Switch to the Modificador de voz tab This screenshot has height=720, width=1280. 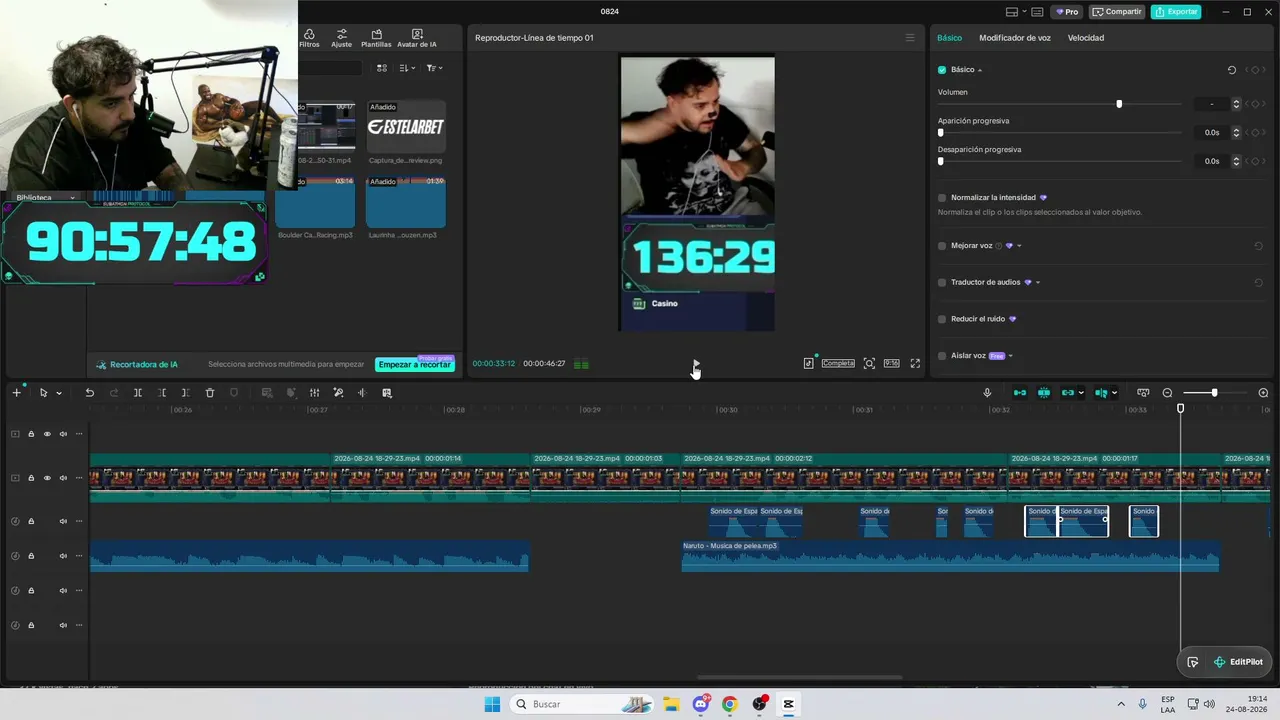[x=1015, y=38]
